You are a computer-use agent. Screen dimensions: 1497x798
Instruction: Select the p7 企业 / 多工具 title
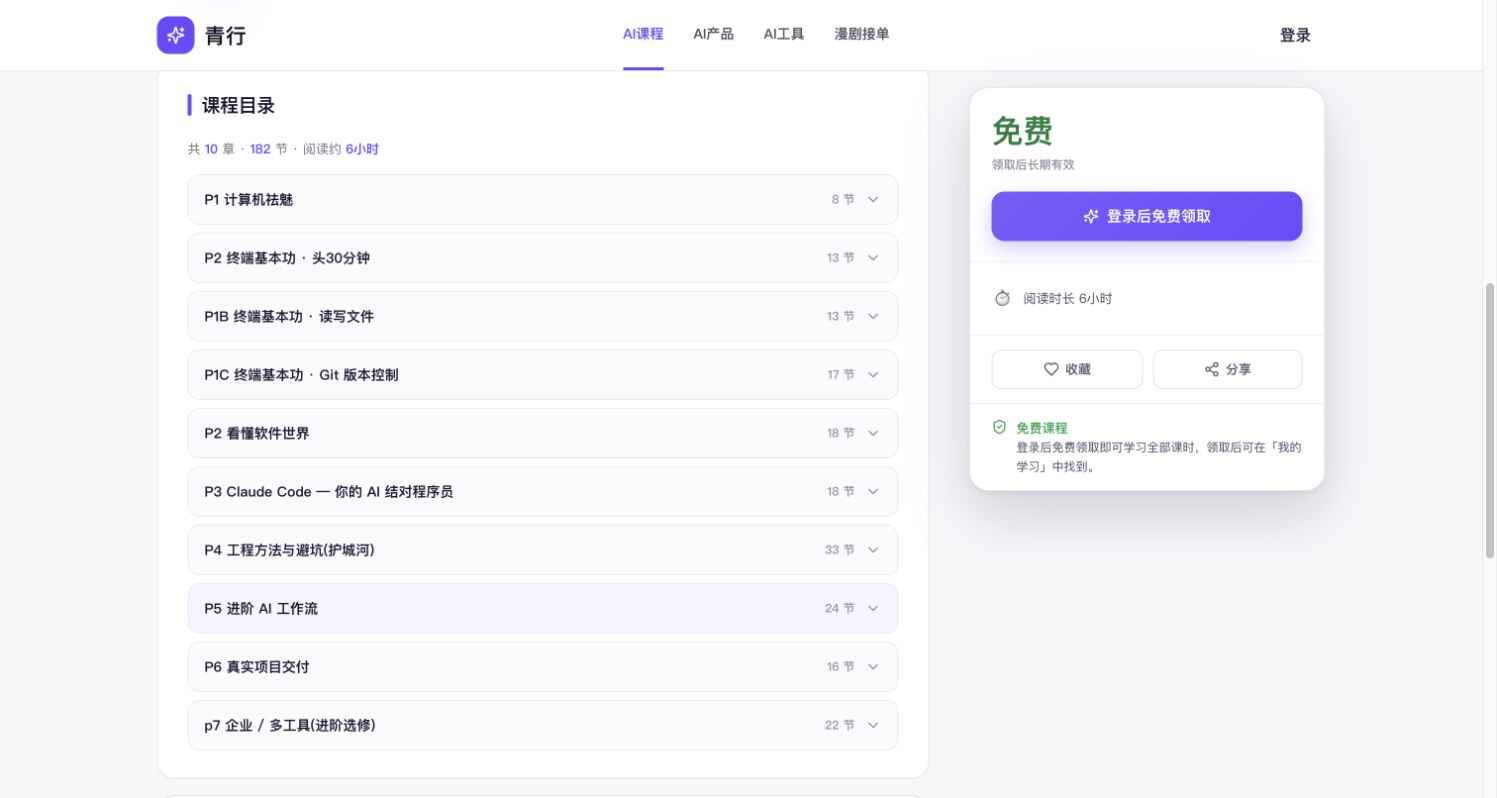tap(290, 725)
